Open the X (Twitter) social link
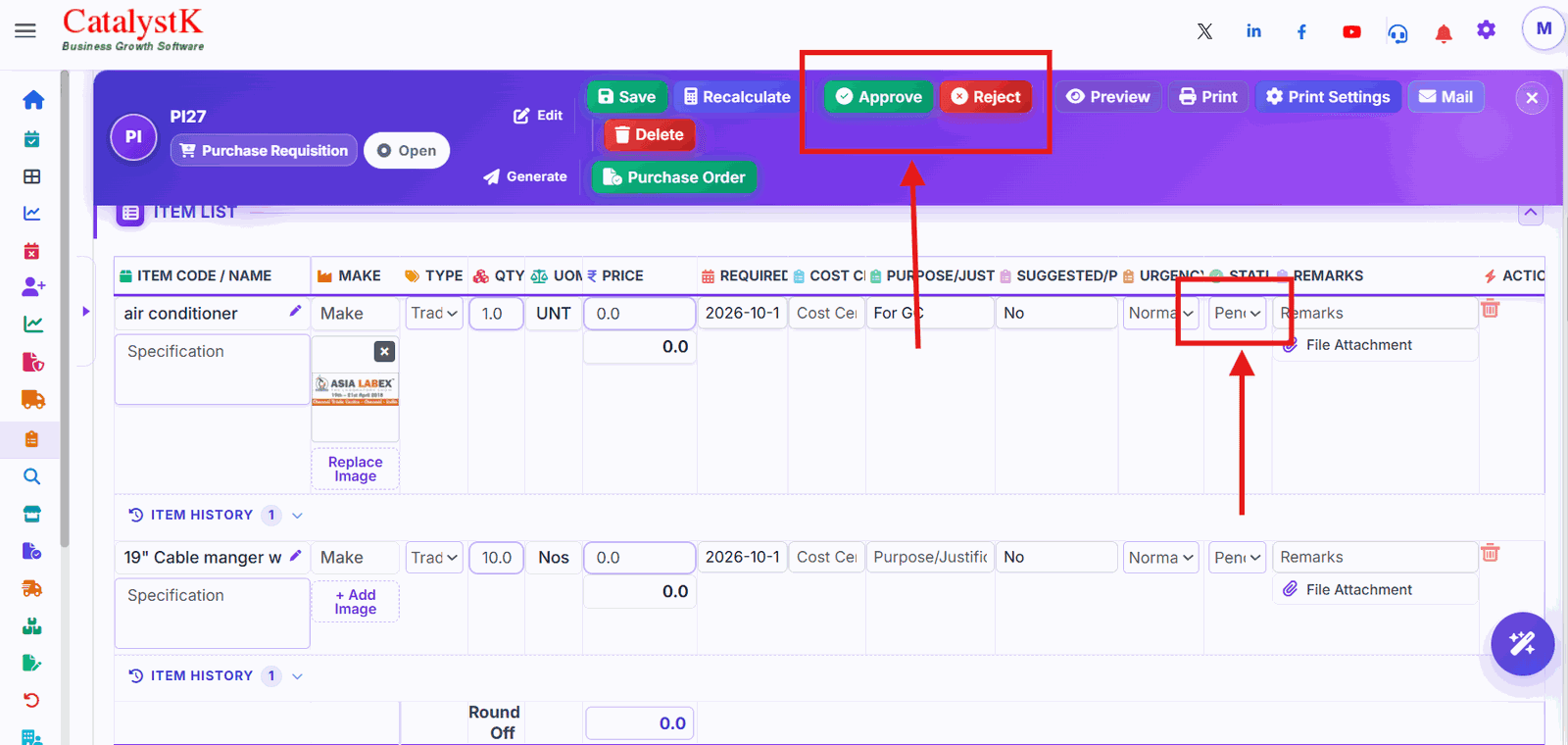The height and width of the screenshot is (745, 1568). click(x=1204, y=31)
